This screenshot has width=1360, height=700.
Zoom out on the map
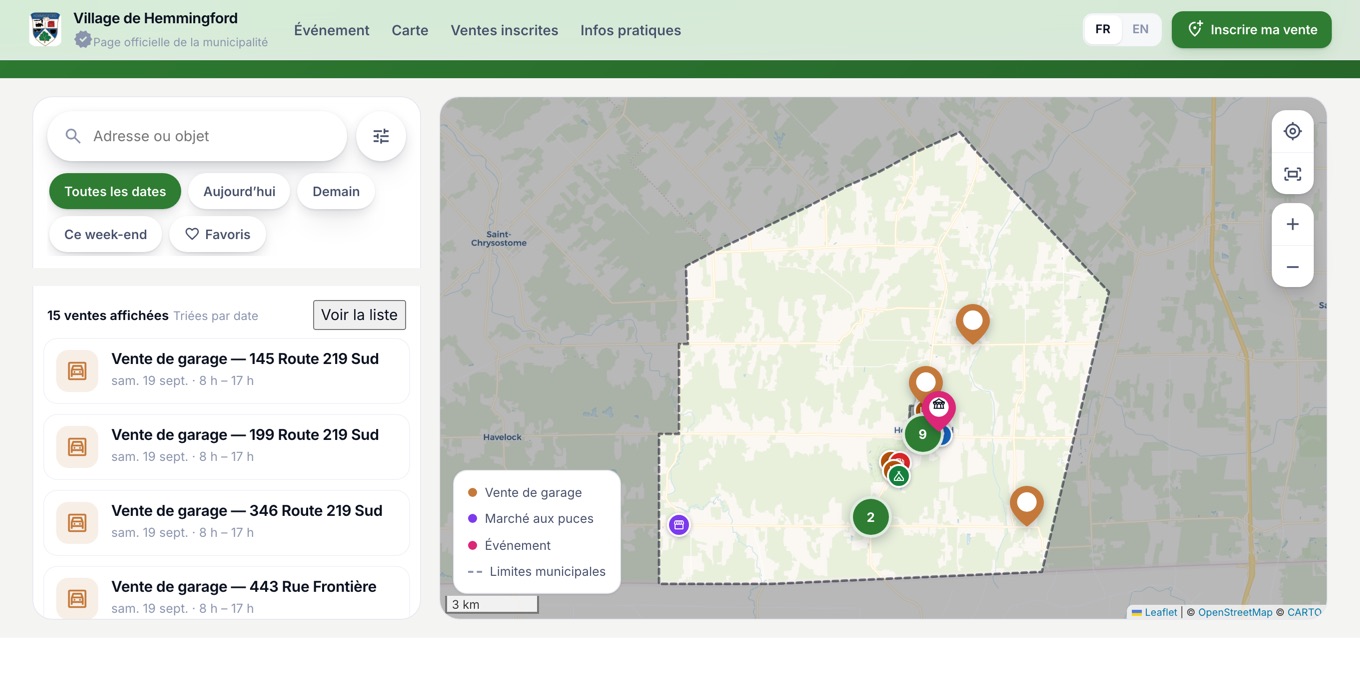click(x=1292, y=267)
